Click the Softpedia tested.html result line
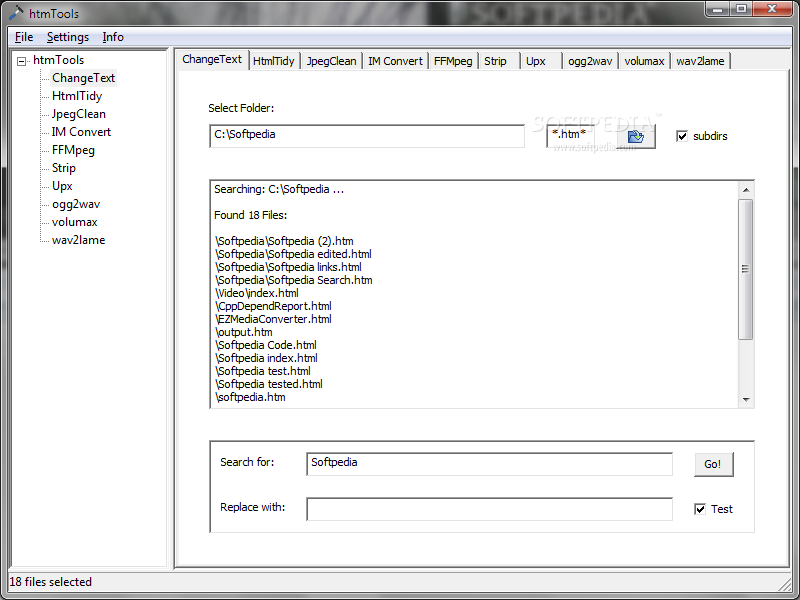Viewport: 800px width, 600px height. (x=269, y=384)
